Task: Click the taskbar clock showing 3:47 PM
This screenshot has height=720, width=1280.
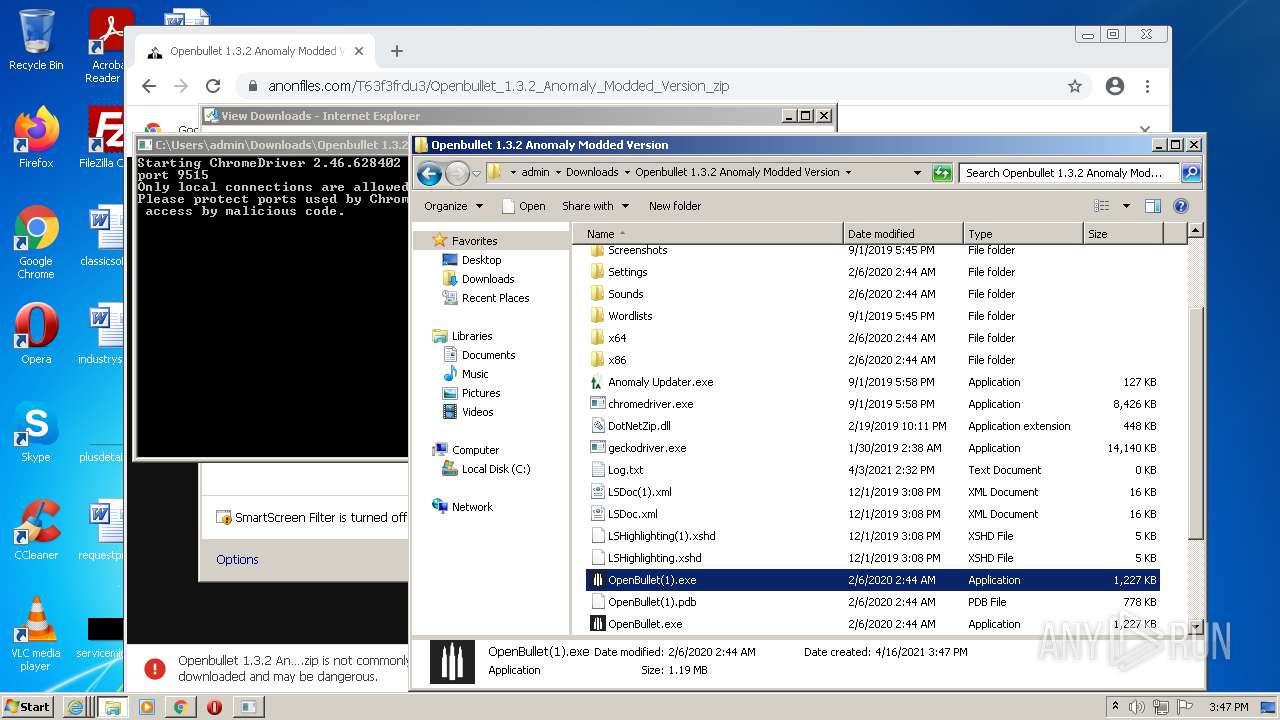Action: (1228, 707)
